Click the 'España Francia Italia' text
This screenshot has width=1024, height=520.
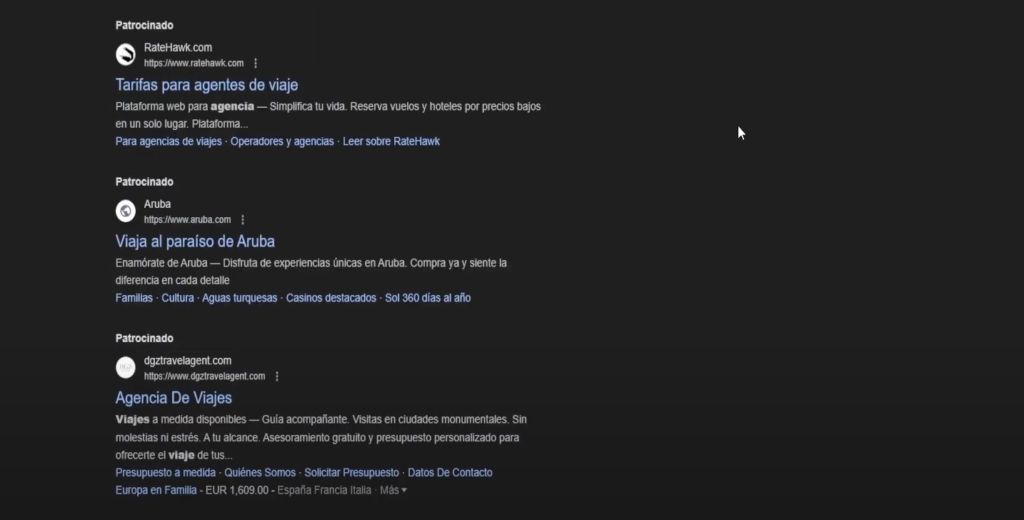pyautogui.click(x=325, y=490)
